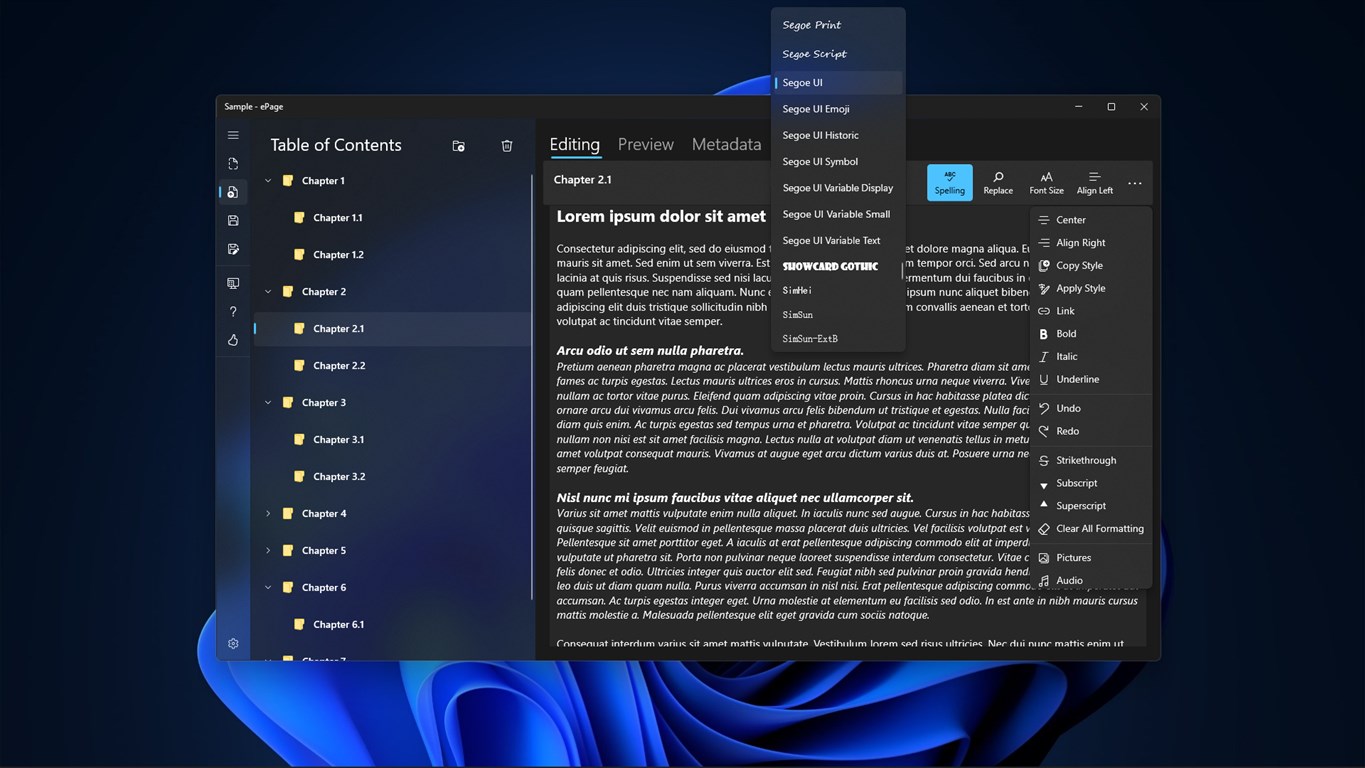Click the three-dot more options button
1365x768 pixels.
(x=1135, y=183)
